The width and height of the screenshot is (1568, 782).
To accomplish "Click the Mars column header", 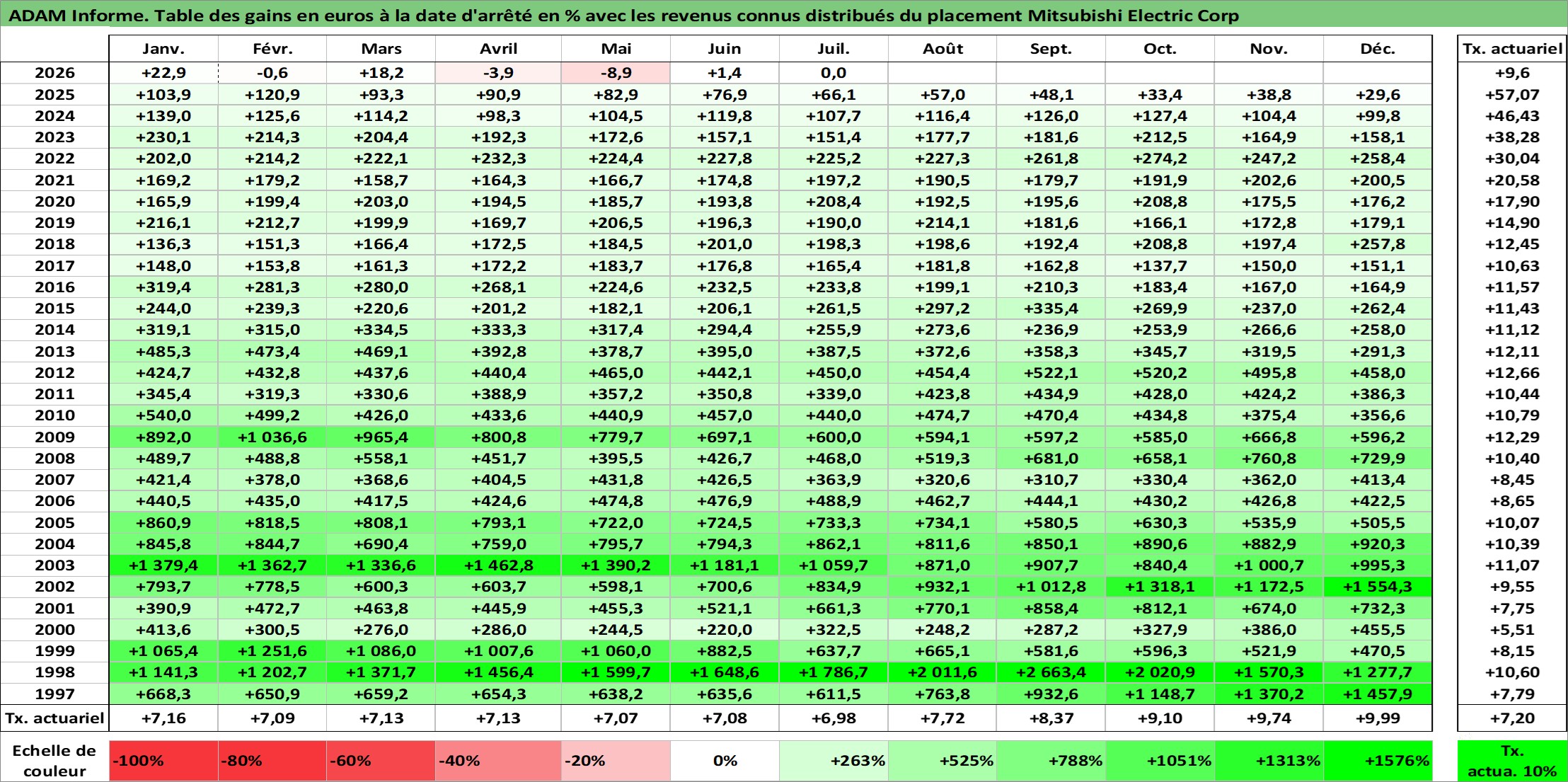I will pos(381,49).
